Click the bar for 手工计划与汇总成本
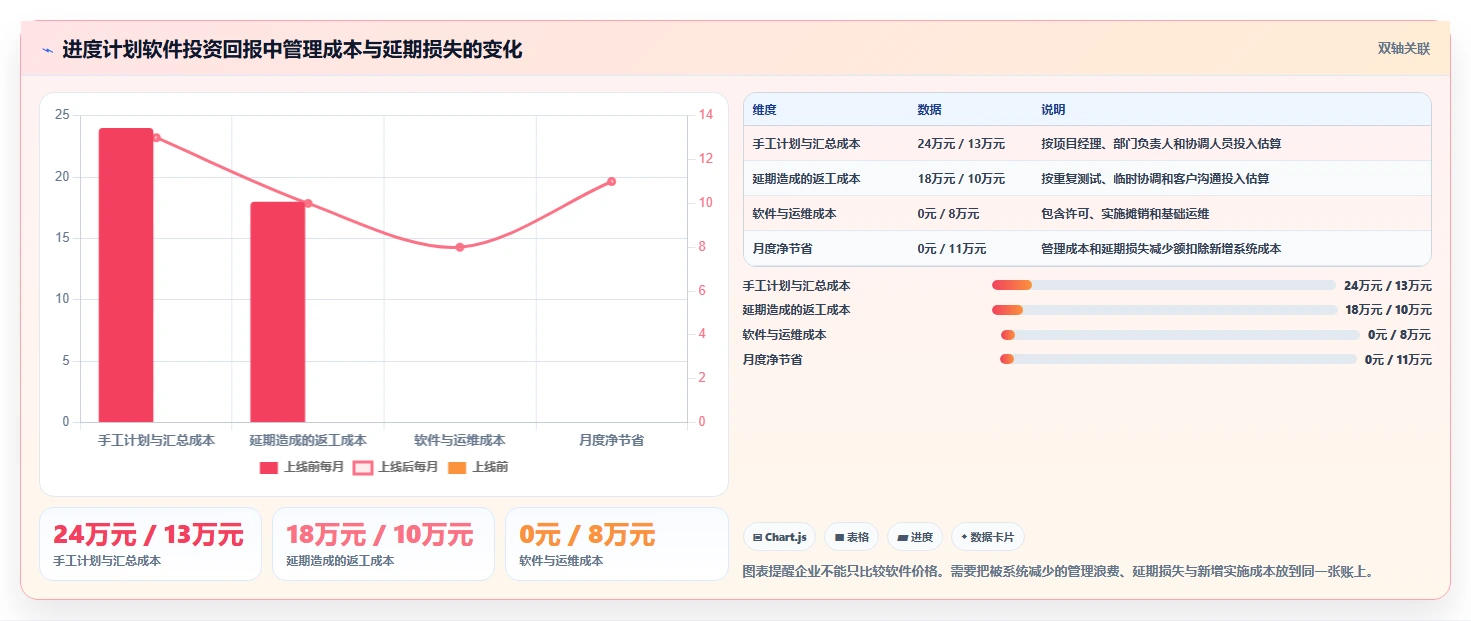The height and width of the screenshot is (621, 1471). point(126,275)
